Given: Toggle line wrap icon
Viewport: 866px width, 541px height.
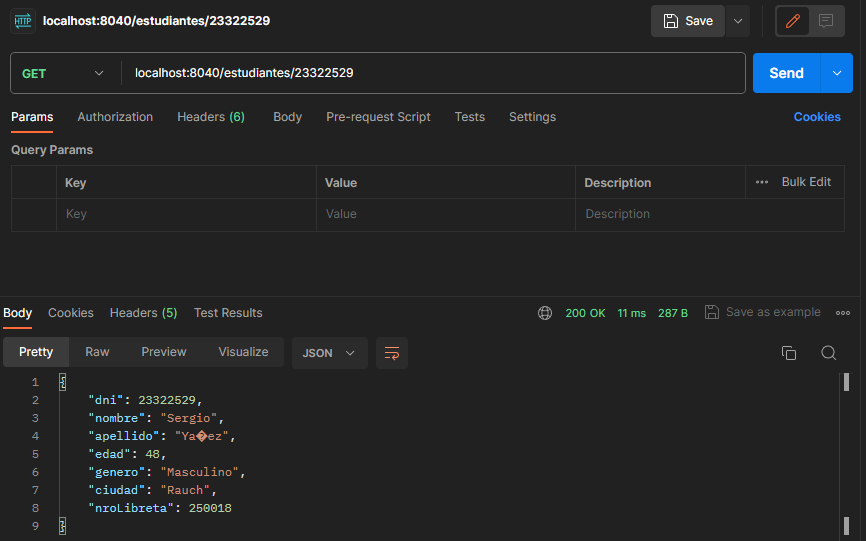Looking at the screenshot, I should (x=392, y=353).
